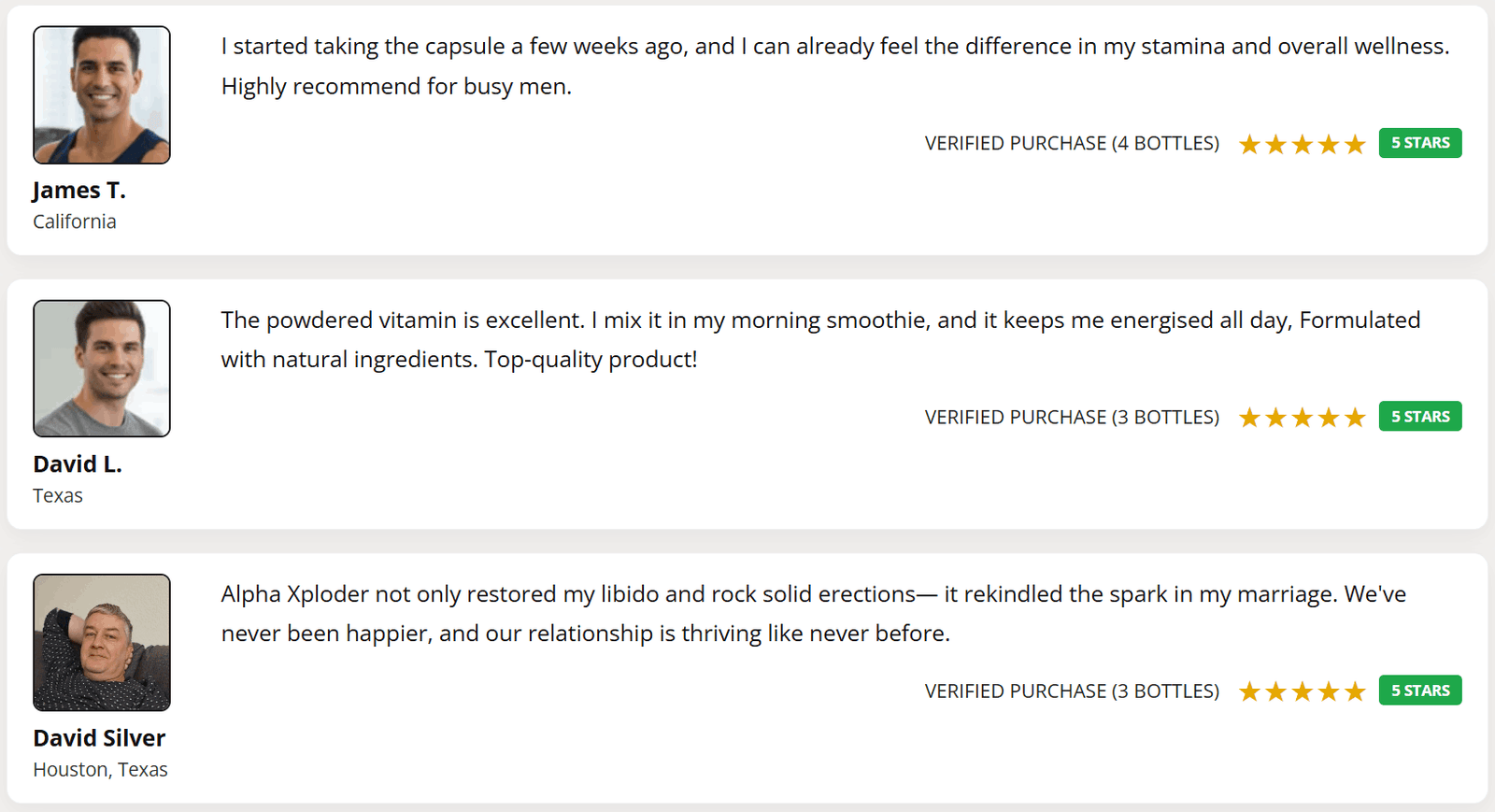
Task: Select the reviewer name David Silver
Action: point(99,738)
